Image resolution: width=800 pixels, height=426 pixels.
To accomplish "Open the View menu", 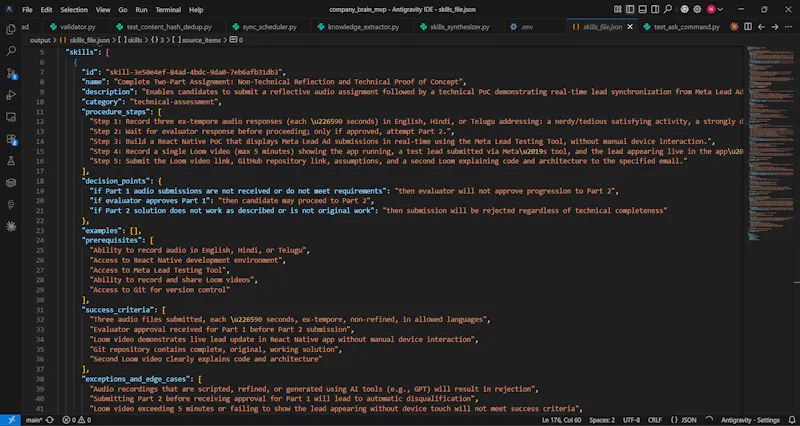I will 103,10.
